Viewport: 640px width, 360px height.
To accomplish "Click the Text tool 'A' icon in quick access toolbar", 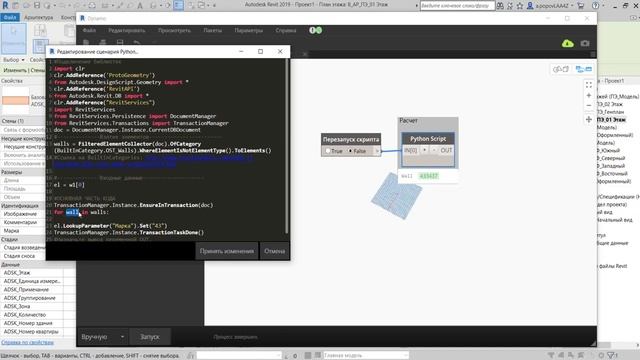I will pyautogui.click(x=140, y=6).
